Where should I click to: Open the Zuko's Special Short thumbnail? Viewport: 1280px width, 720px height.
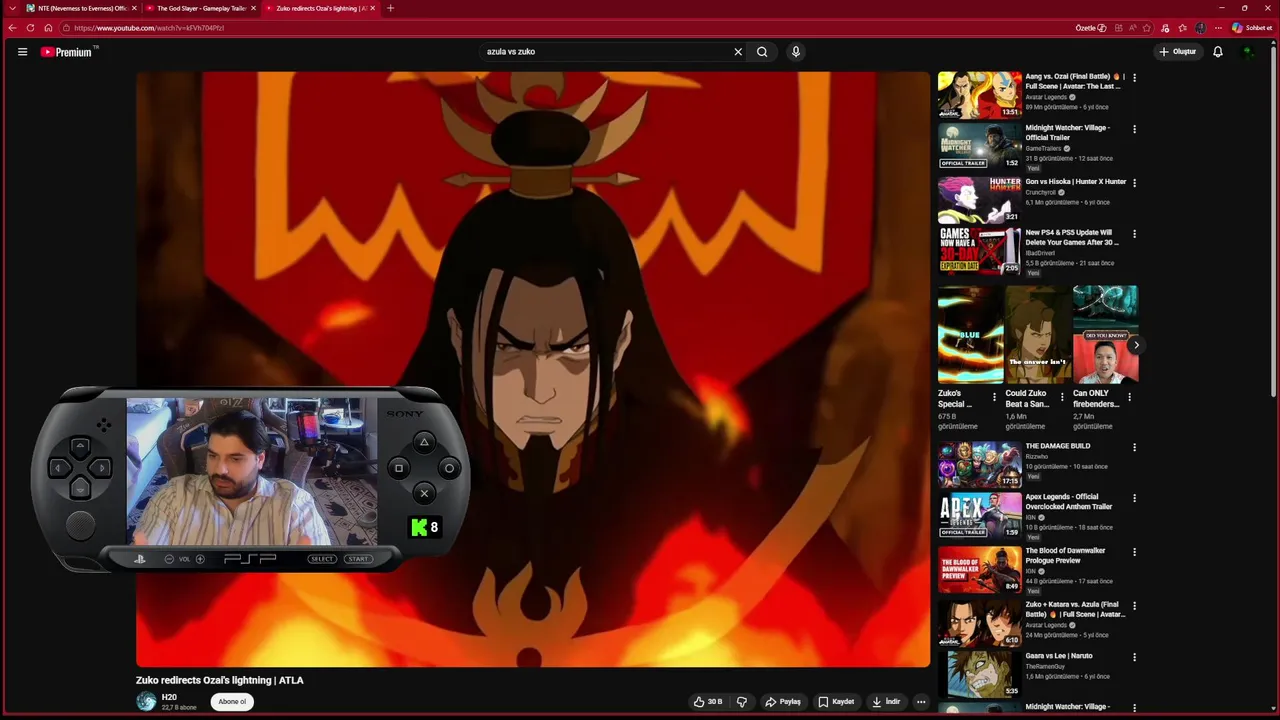point(970,334)
